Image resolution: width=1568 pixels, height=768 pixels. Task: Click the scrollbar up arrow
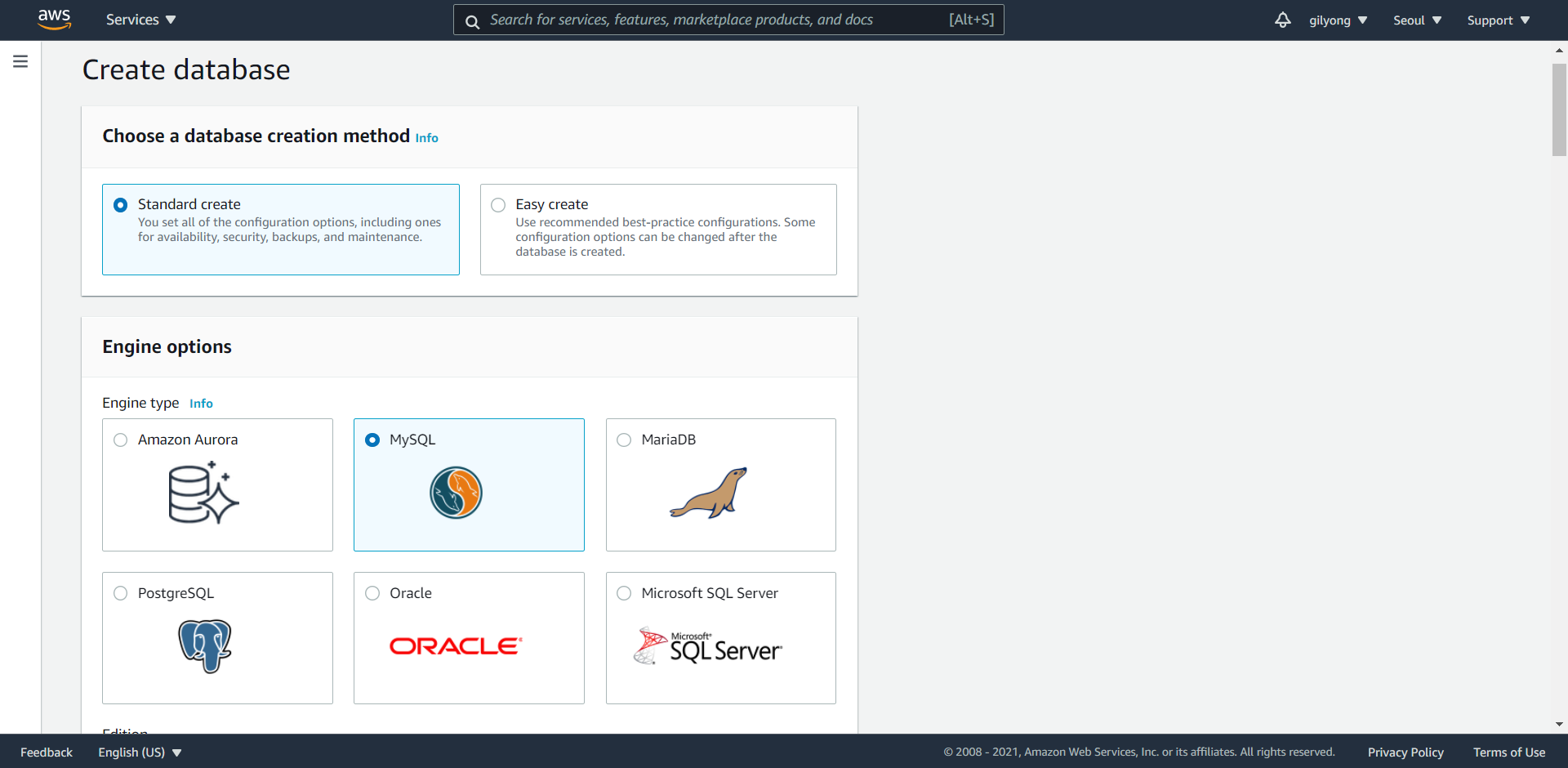(x=1559, y=51)
